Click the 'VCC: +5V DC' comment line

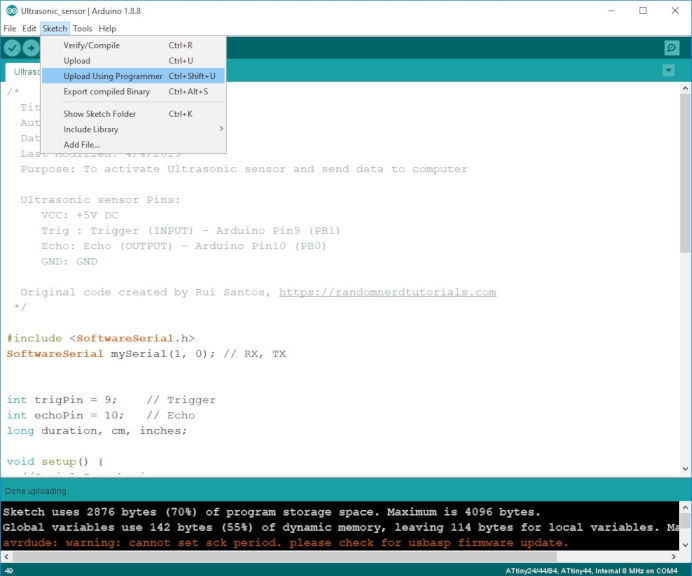[79, 215]
